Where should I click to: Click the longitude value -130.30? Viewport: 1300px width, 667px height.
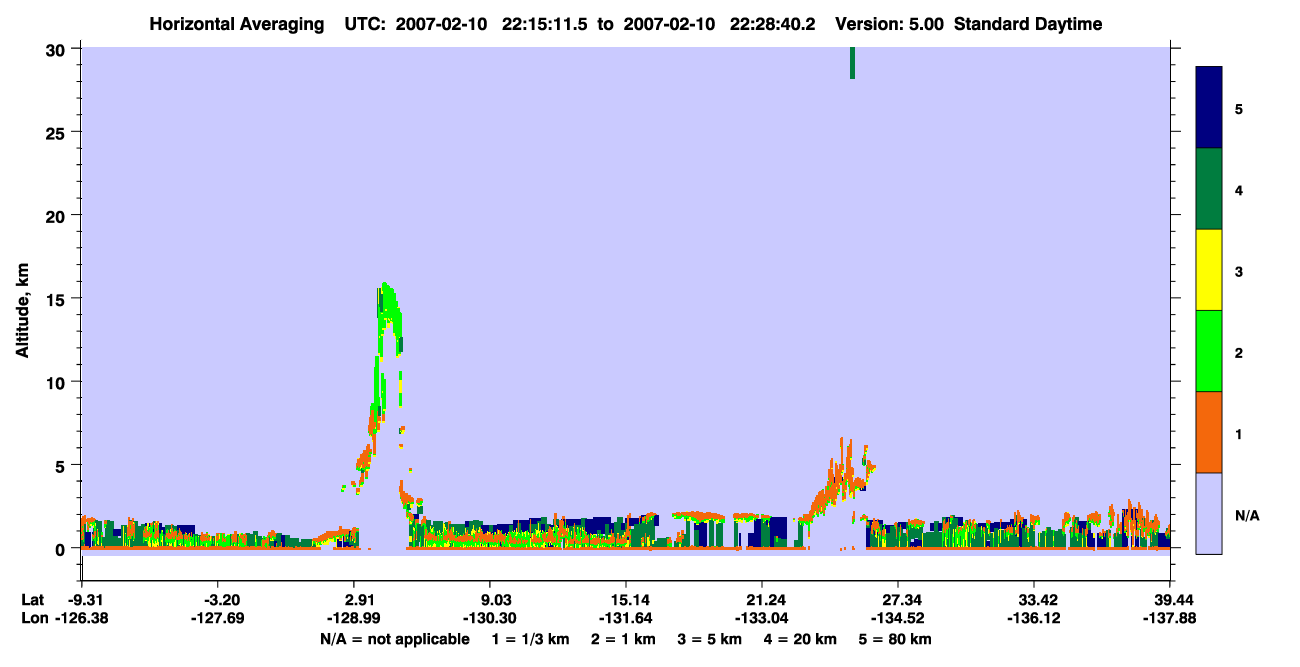coord(490,619)
